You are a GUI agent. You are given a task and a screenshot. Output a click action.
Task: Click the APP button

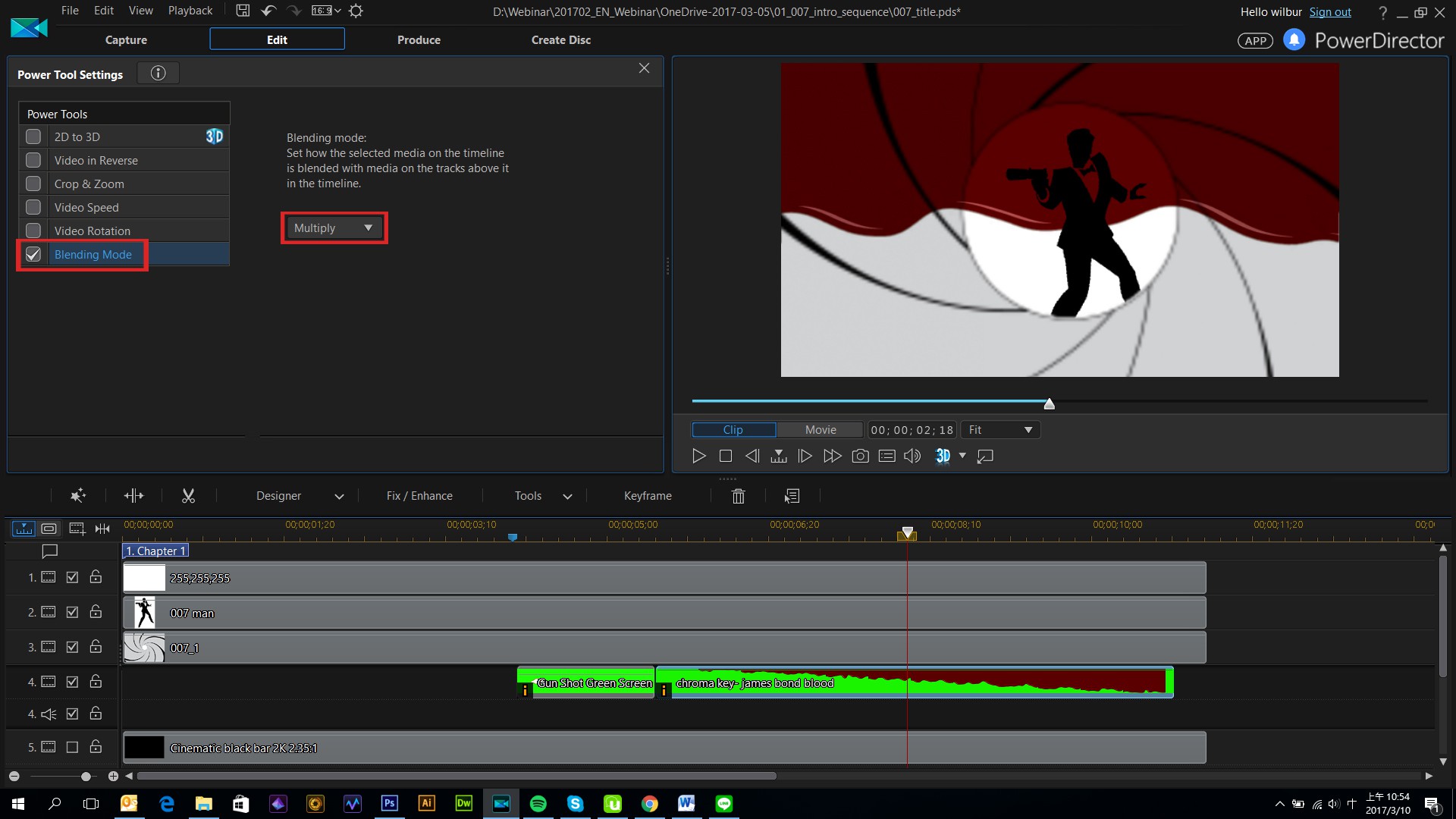point(1255,41)
